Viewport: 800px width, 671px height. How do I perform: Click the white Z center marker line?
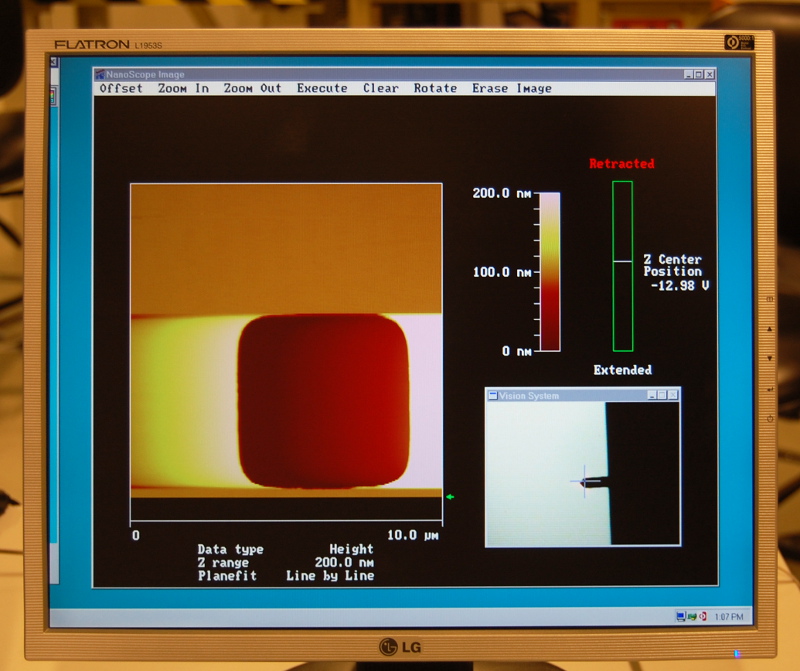click(x=622, y=261)
